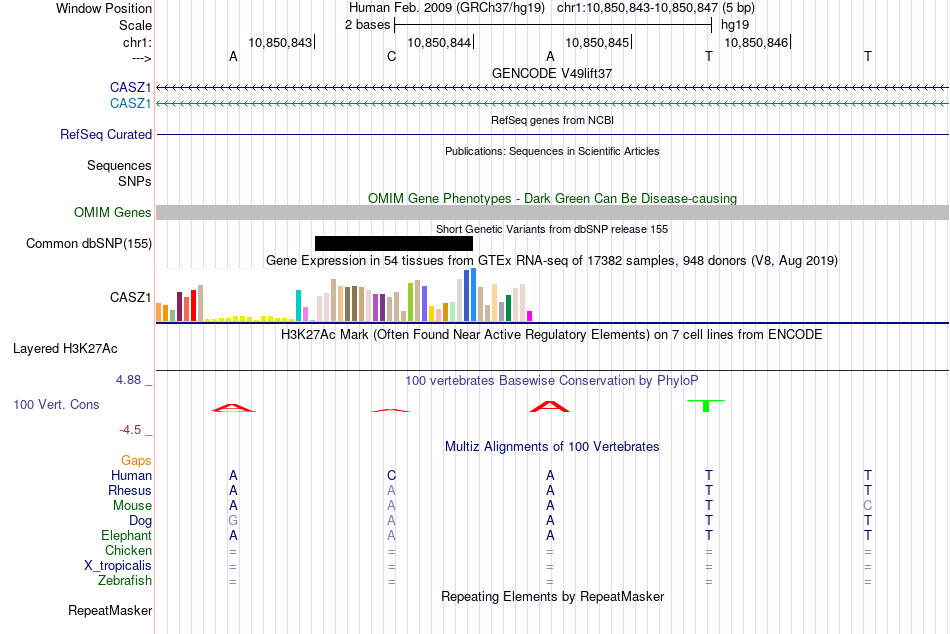Screen dimensions: 950x634
Task: Click the OMIM Genes track label
Action: (x=113, y=212)
